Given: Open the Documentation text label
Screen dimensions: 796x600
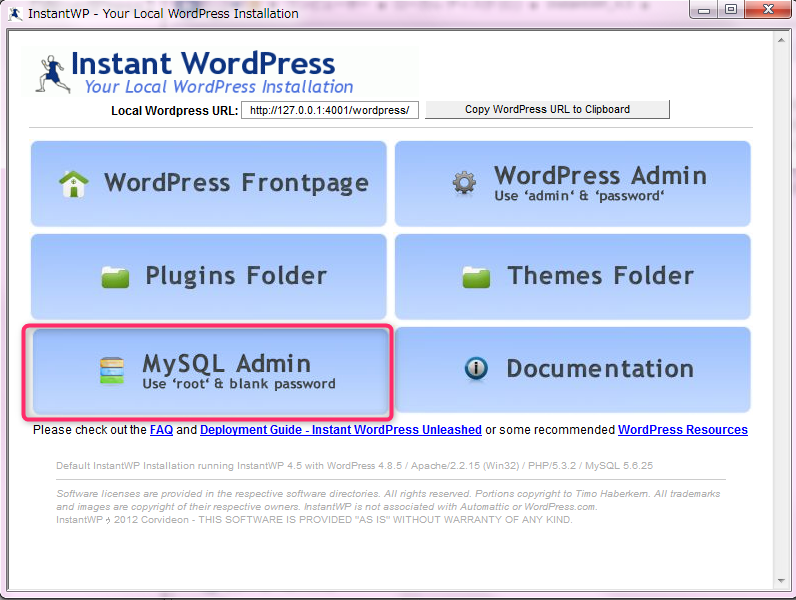Looking at the screenshot, I should 600,369.
